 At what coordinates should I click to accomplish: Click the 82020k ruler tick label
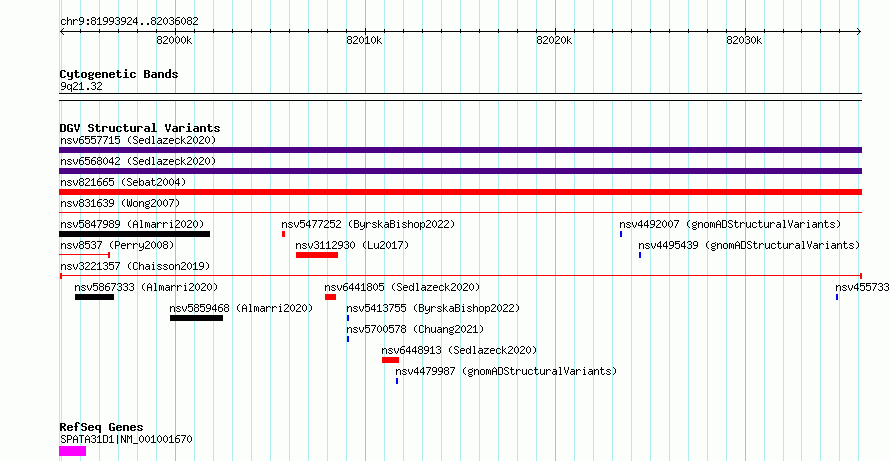click(x=555, y=40)
